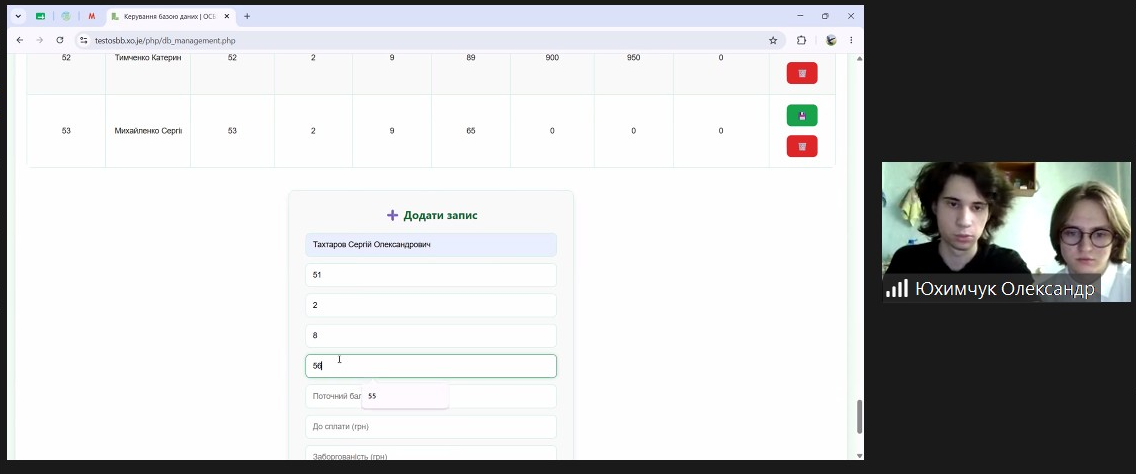Go forward in browser history
The width and height of the screenshot is (1136, 474).
[40, 41]
